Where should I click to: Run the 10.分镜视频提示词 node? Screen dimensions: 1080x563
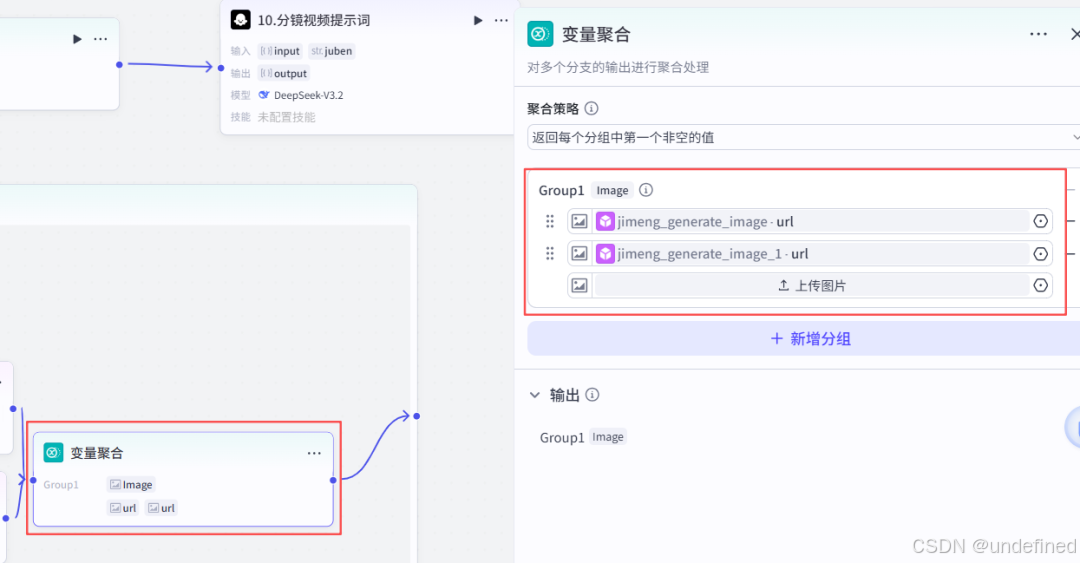[x=478, y=21]
